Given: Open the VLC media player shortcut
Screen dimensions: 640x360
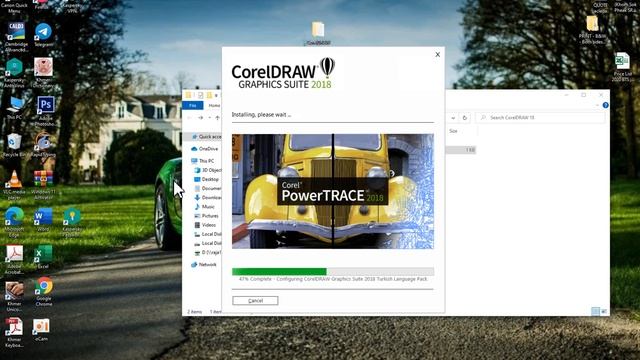Looking at the screenshot, I should pyautogui.click(x=14, y=185).
